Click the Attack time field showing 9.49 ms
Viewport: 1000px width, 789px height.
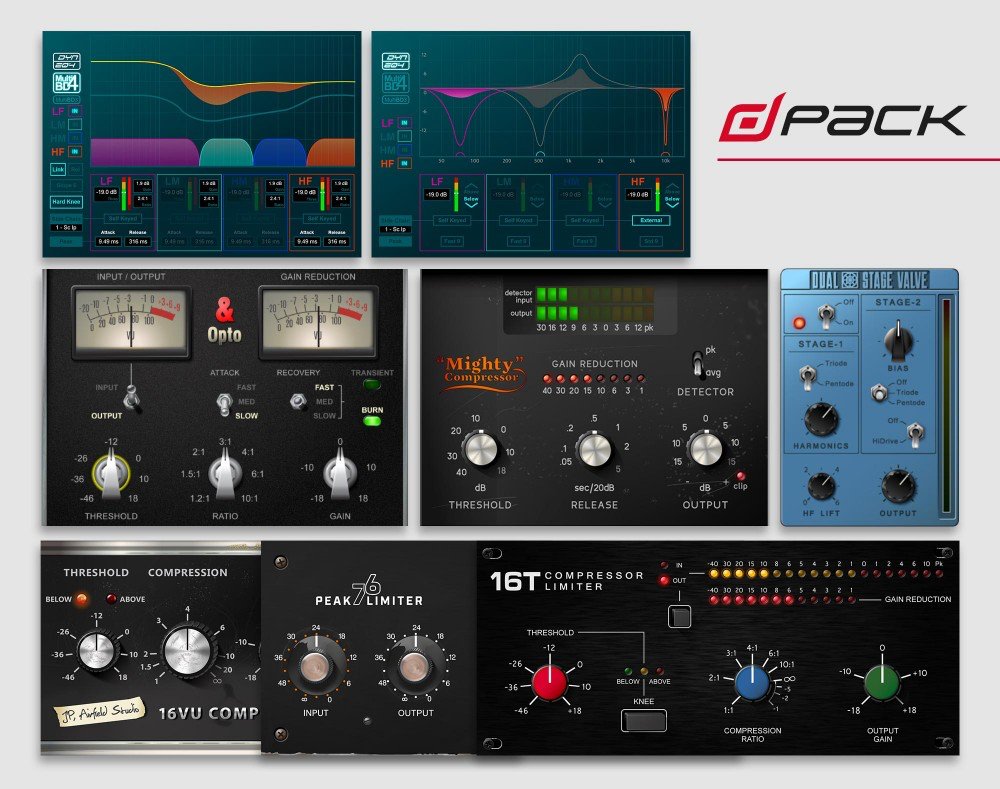[x=107, y=240]
